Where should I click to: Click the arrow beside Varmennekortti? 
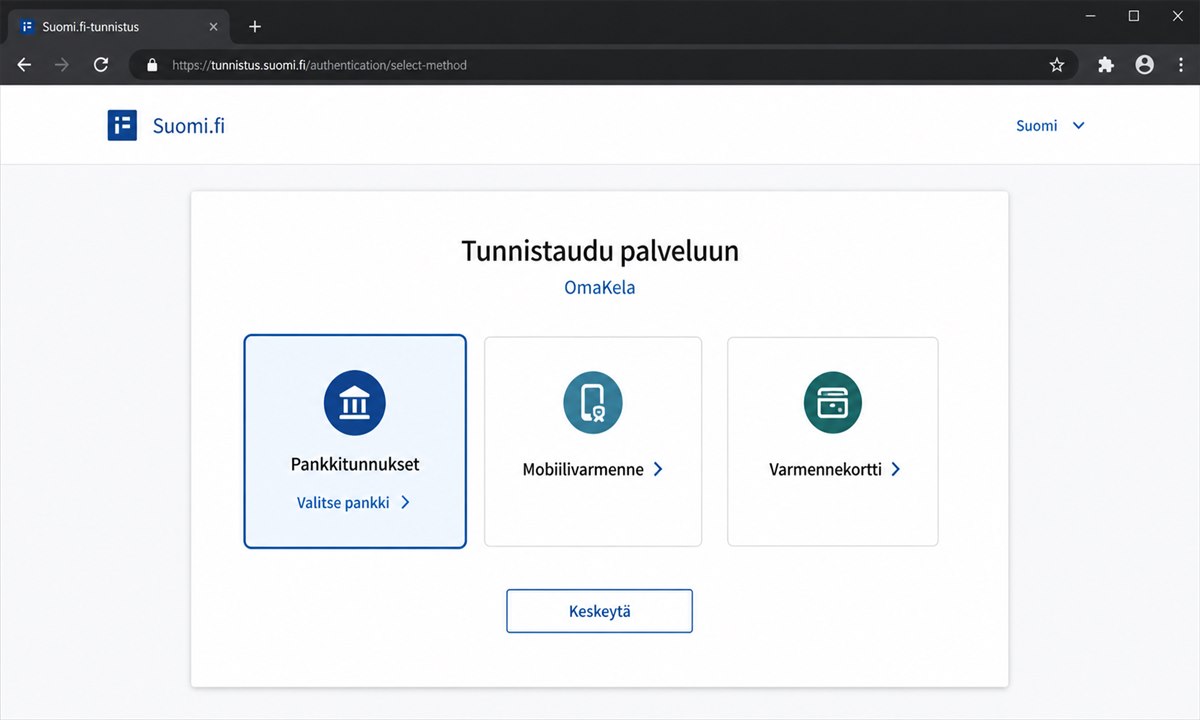tap(896, 469)
